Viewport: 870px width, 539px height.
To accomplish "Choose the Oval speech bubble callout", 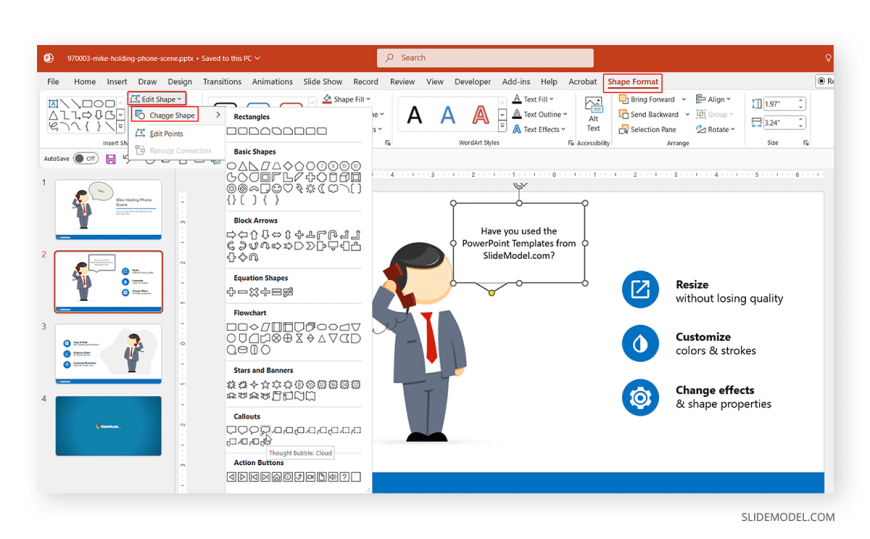I will click(254, 430).
